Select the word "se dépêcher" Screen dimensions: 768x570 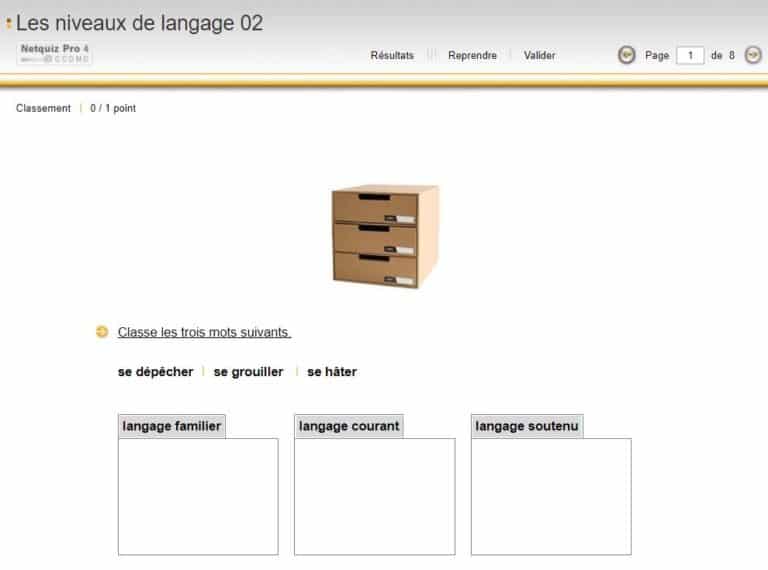pos(156,372)
